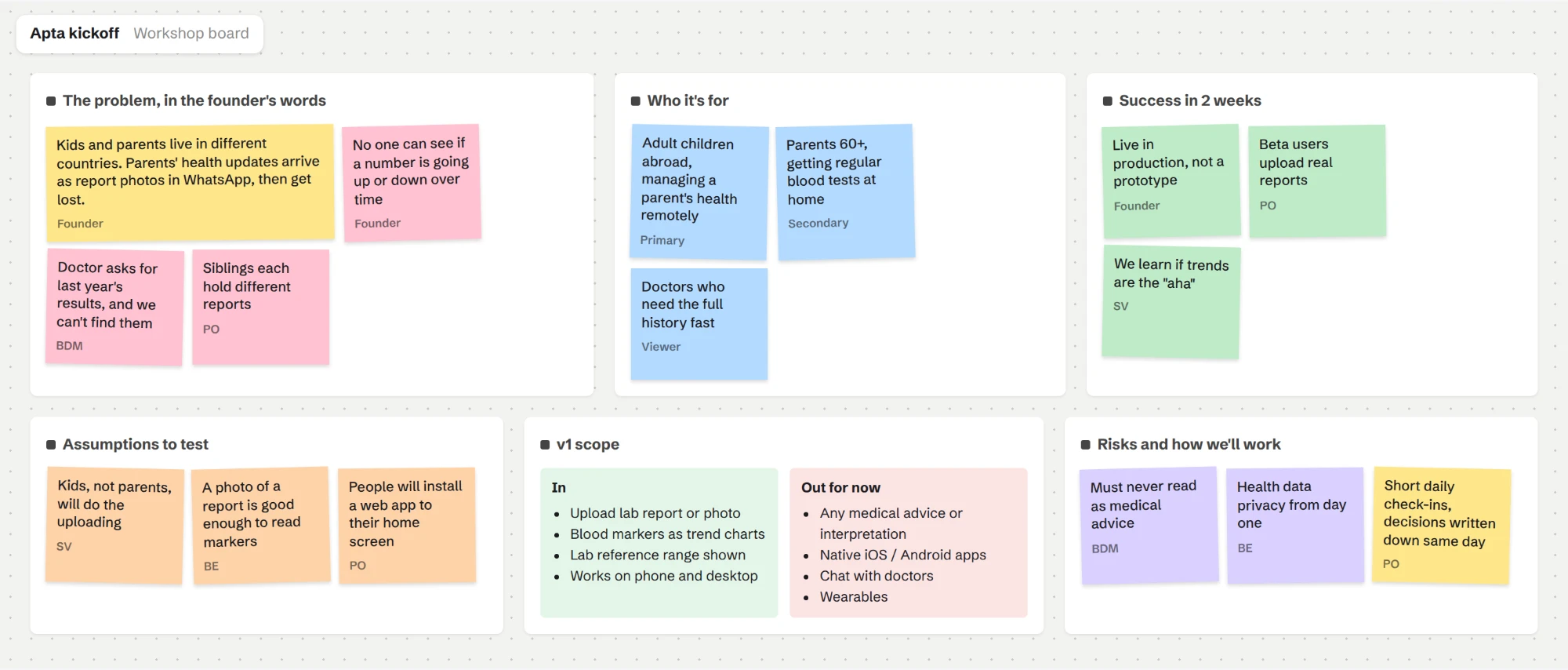Click the square marker beside "Success in 2 weeks"
The height and width of the screenshot is (670, 1568).
[1108, 101]
